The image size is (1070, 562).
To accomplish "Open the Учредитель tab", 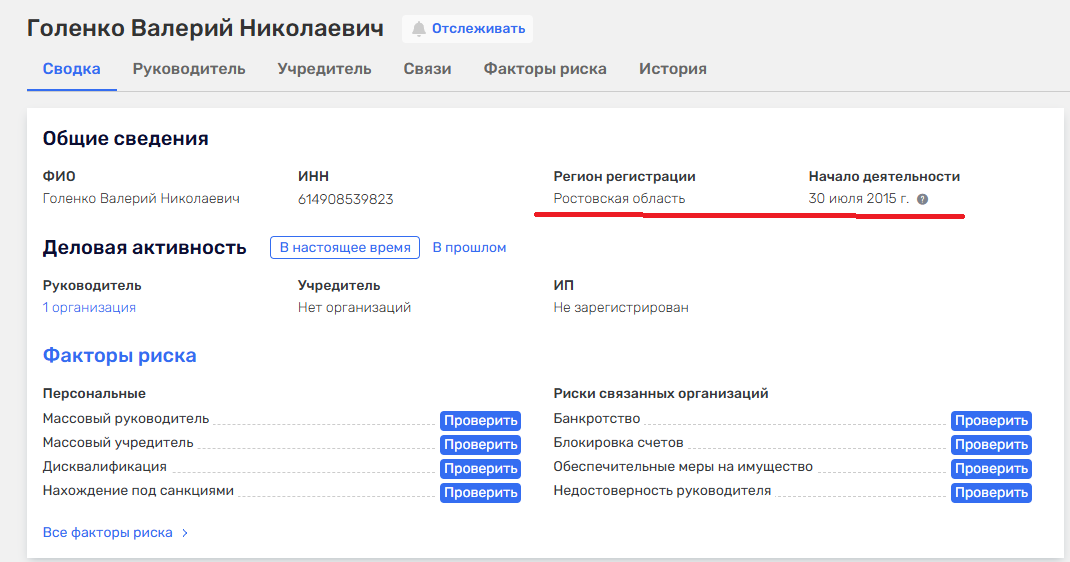I will pyautogui.click(x=324, y=69).
